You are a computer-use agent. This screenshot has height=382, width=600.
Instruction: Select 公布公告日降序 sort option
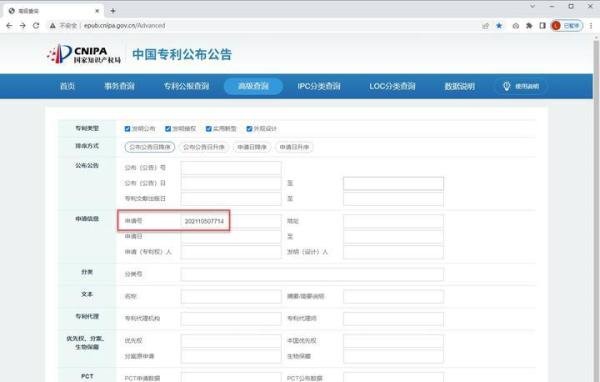(150, 147)
